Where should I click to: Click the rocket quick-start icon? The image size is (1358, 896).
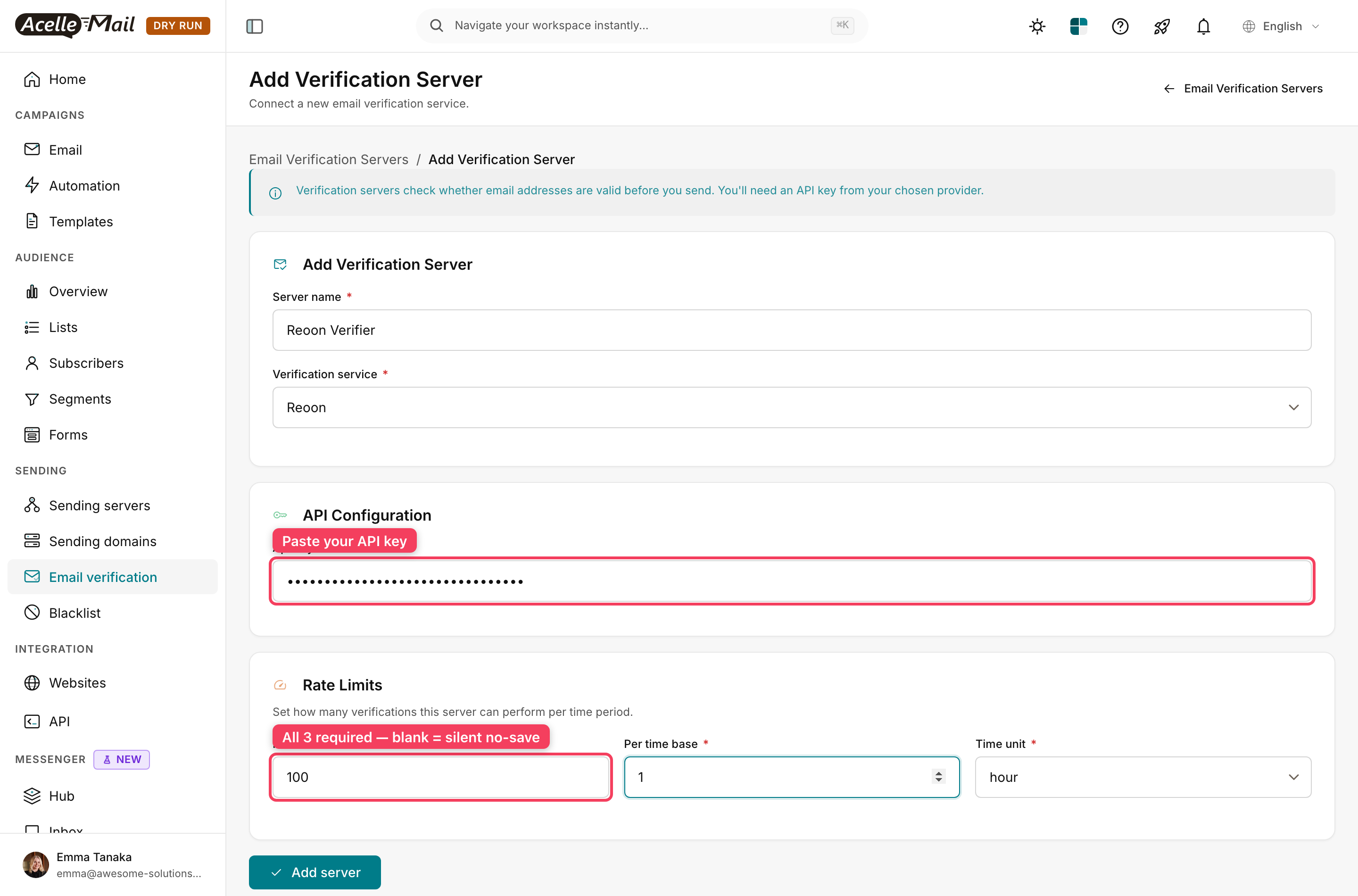[1161, 26]
